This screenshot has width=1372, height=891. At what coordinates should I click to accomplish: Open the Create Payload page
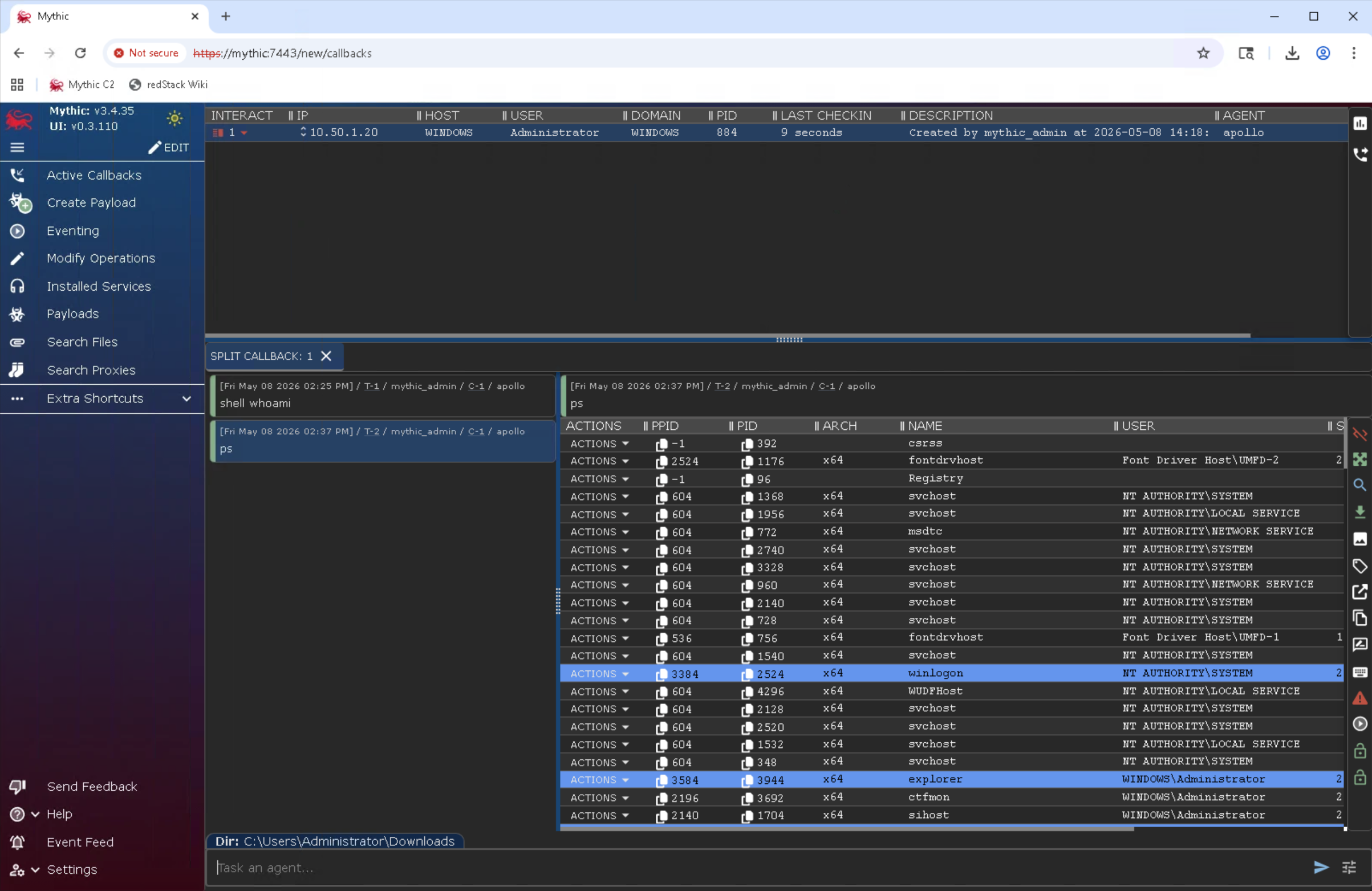[x=91, y=203]
